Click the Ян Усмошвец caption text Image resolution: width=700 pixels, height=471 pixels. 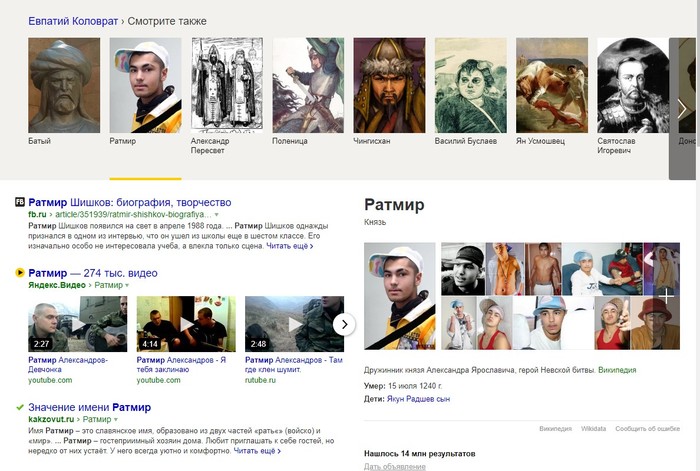pyautogui.click(x=540, y=141)
